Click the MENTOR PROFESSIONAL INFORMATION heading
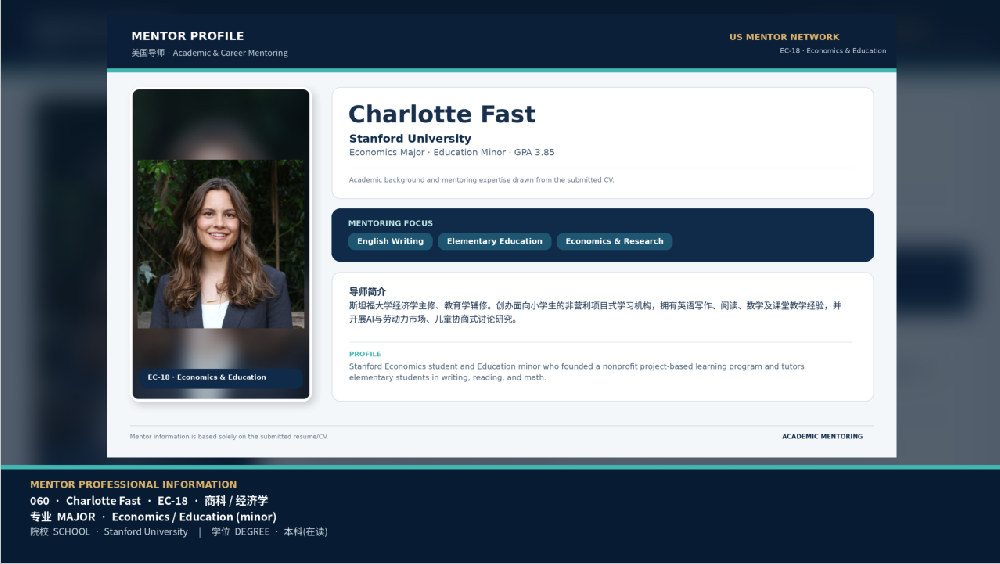Image resolution: width=1000 pixels, height=564 pixels. (133, 485)
